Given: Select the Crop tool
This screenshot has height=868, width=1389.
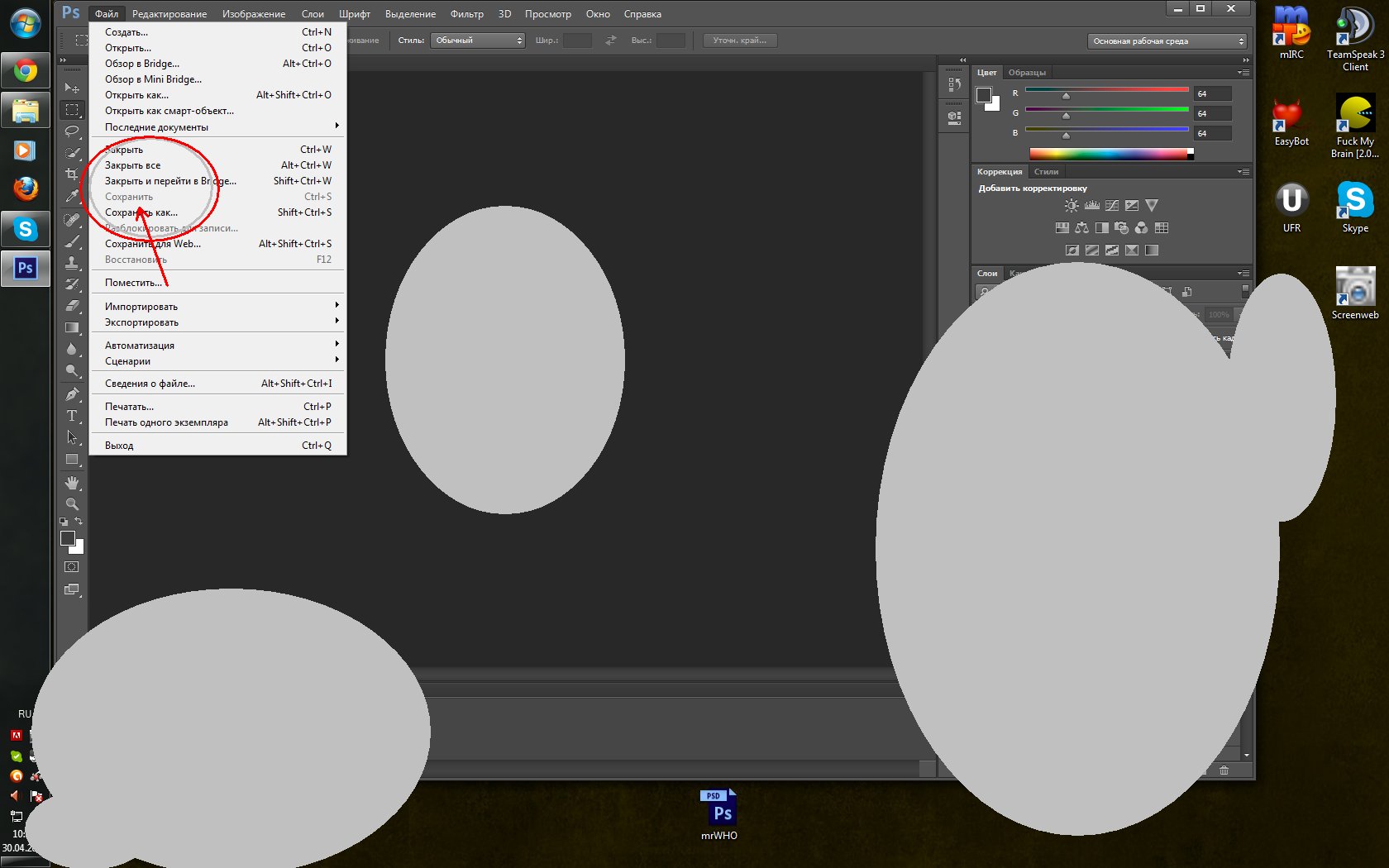Looking at the screenshot, I should (72, 174).
